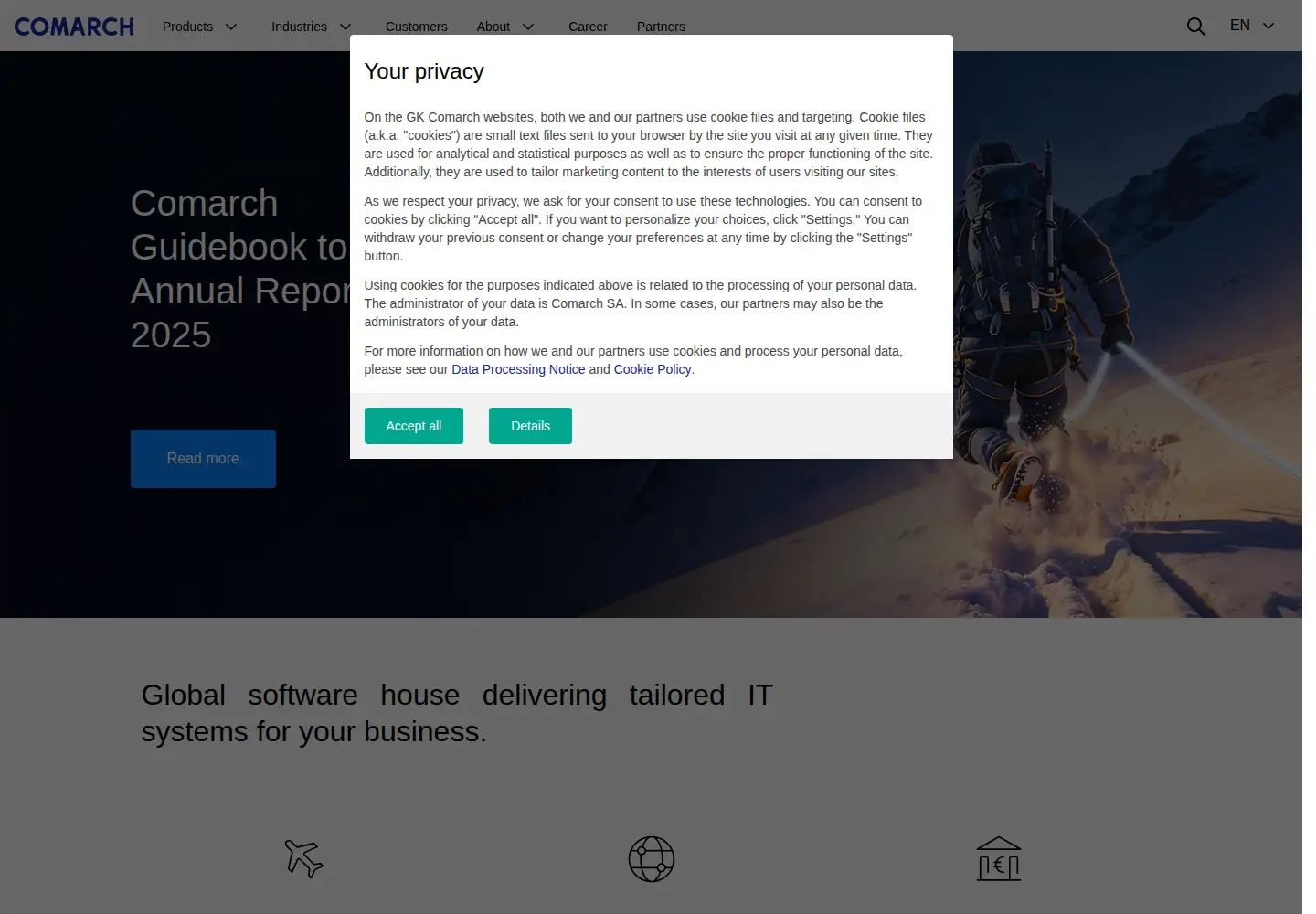Expand the Products menu chevron
Viewport: 1316px width, 914px height.
(x=231, y=27)
